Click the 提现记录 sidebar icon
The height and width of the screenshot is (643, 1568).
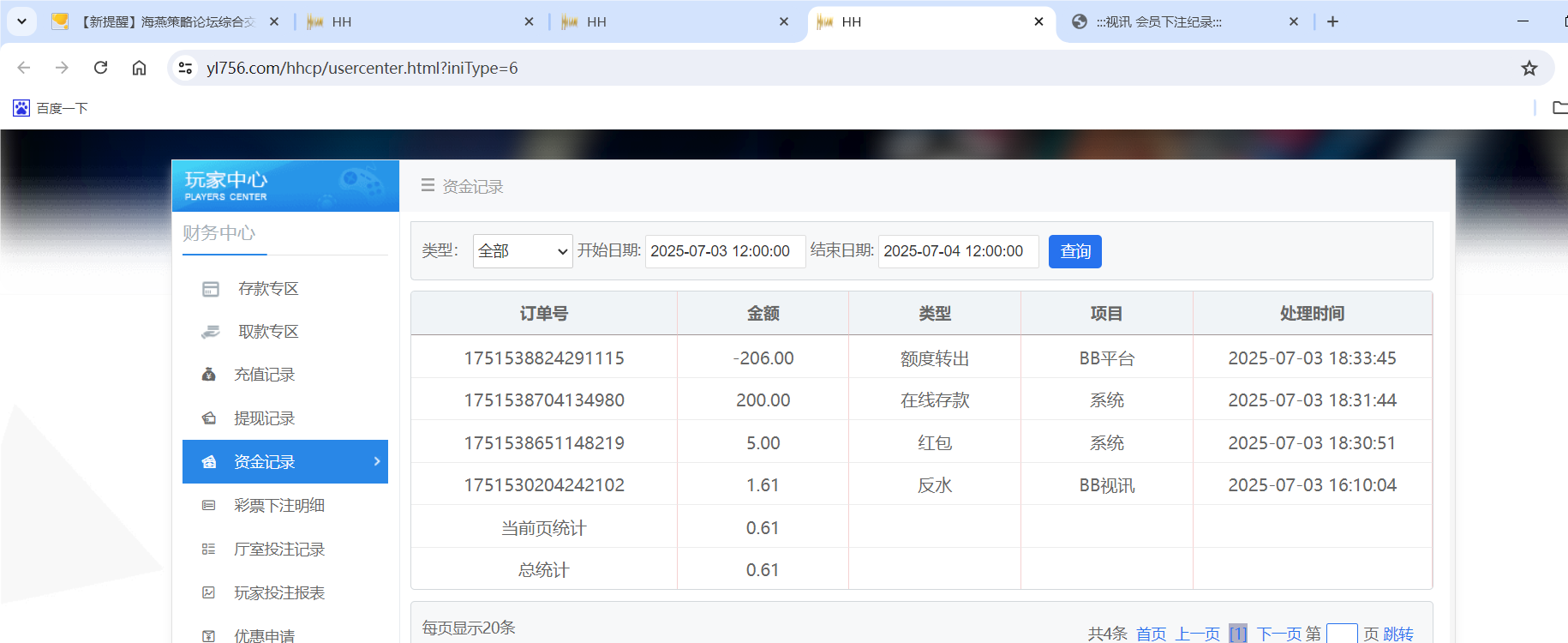[208, 418]
